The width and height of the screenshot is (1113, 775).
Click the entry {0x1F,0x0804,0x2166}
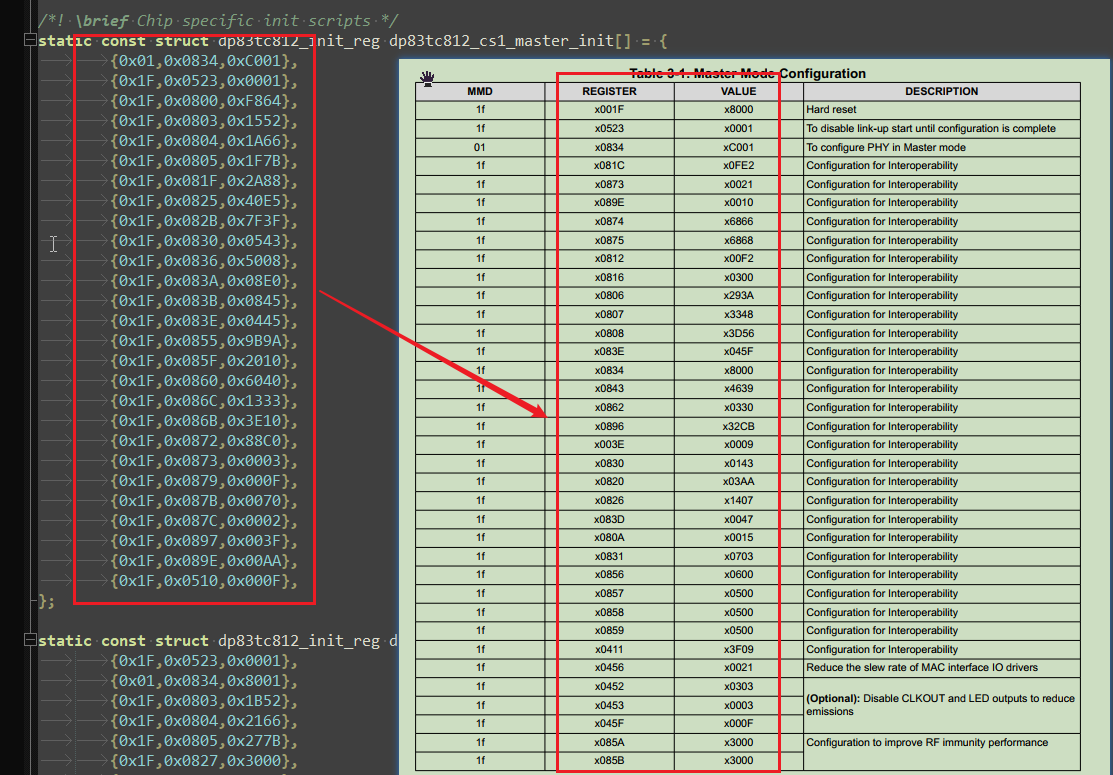pyautogui.click(x=204, y=720)
